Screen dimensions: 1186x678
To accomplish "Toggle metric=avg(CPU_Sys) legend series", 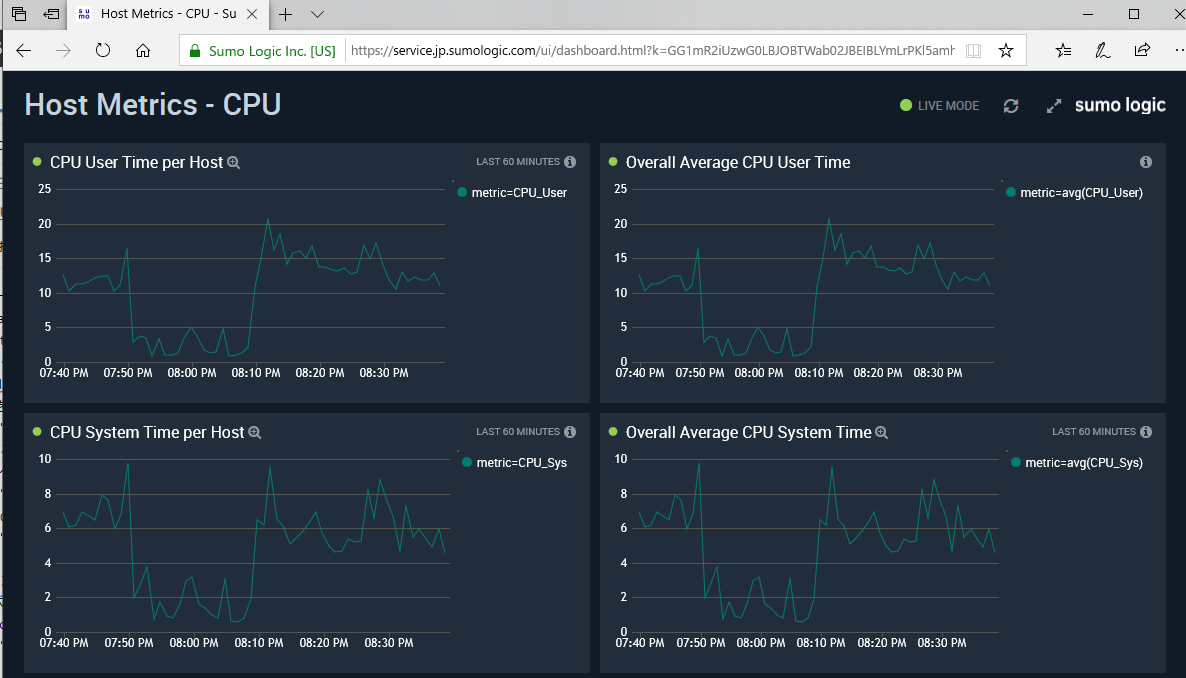I will pyautogui.click(x=1077, y=463).
